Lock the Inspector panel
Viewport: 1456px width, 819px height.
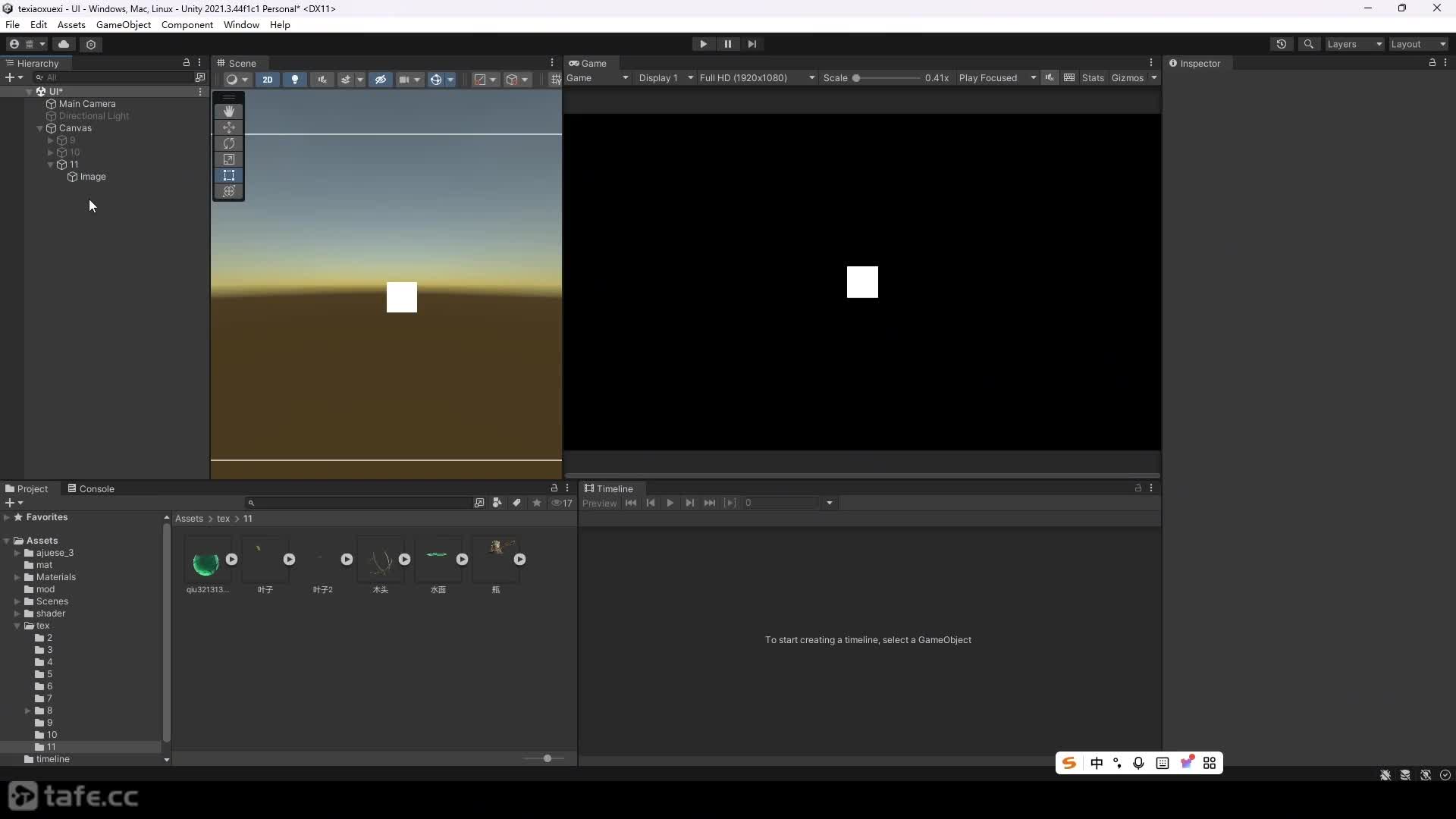[1432, 63]
